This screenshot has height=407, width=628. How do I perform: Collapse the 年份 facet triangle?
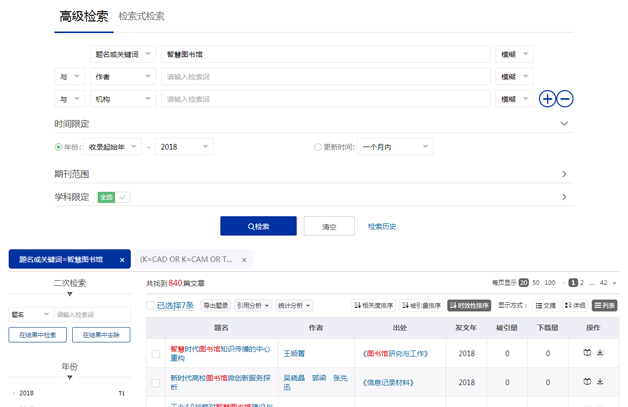pos(70,377)
